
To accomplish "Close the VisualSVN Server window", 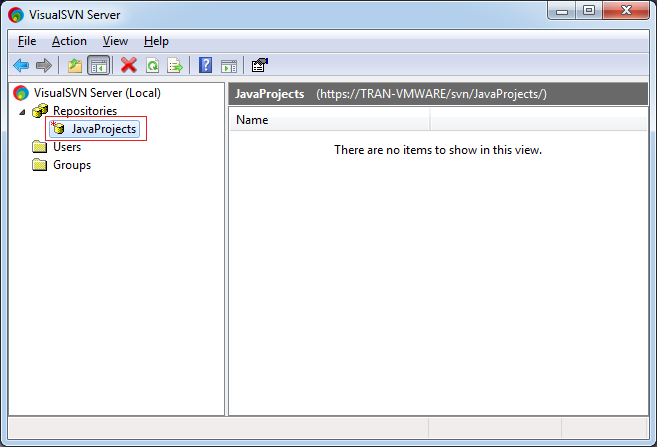I will coord(626,10).
